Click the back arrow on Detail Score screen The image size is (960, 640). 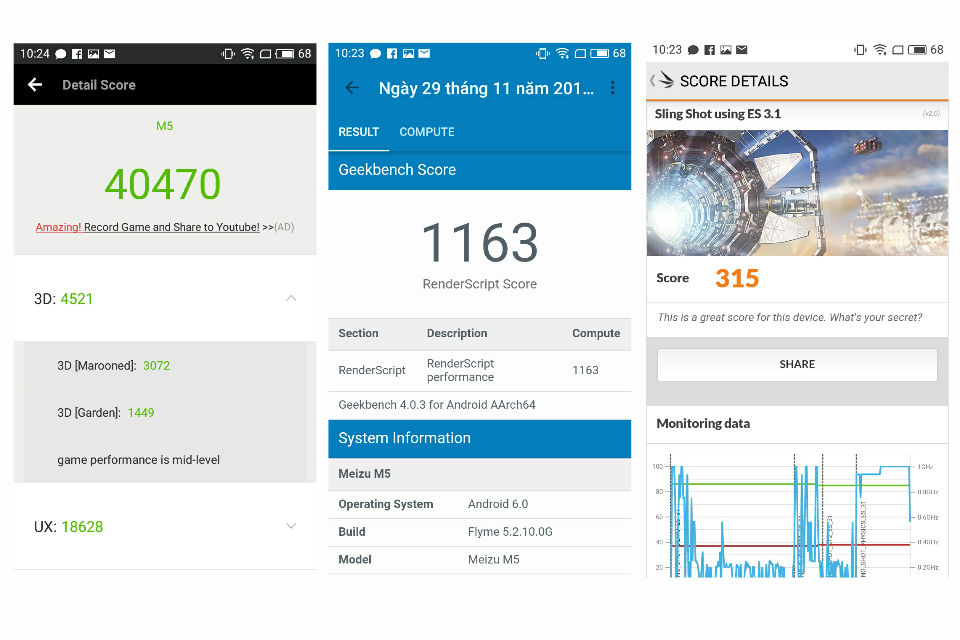coord(35,85)
